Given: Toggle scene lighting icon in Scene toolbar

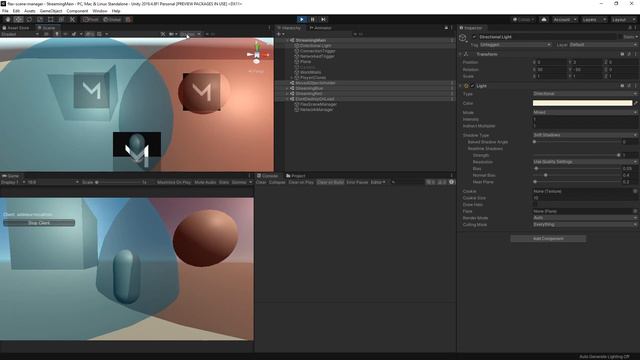Looking at the screenshot, I should coord(57,34).
